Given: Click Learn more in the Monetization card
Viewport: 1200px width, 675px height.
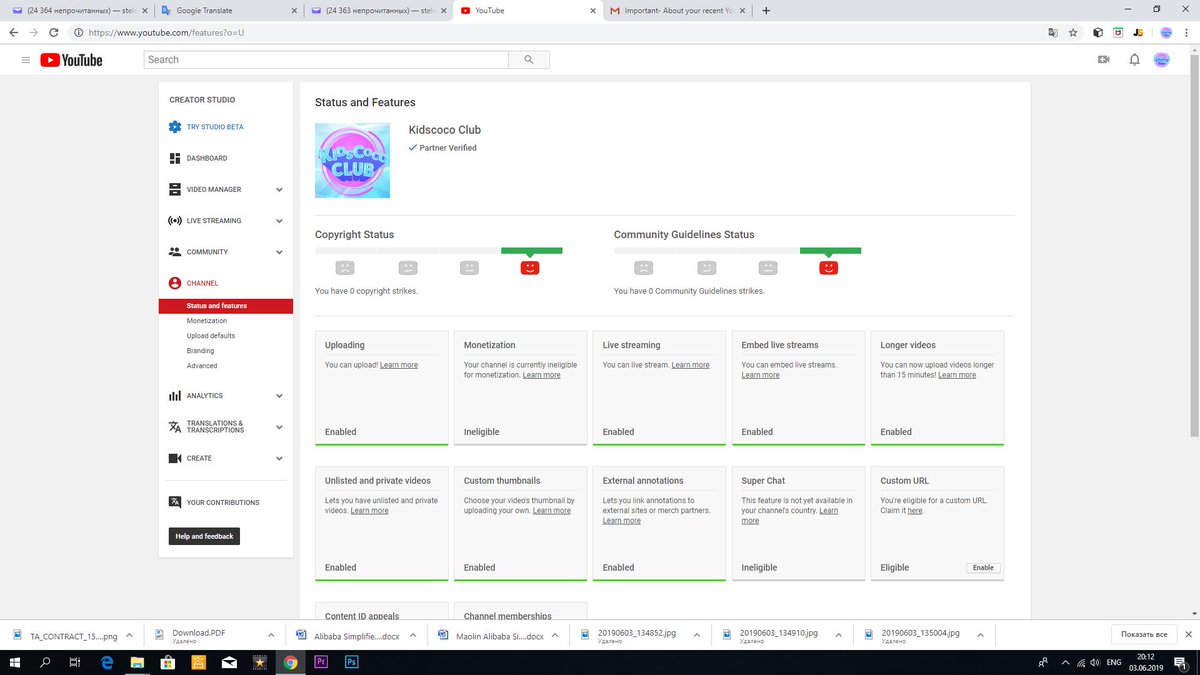Looking at the screenshot, I should click(x=541, y=375).
